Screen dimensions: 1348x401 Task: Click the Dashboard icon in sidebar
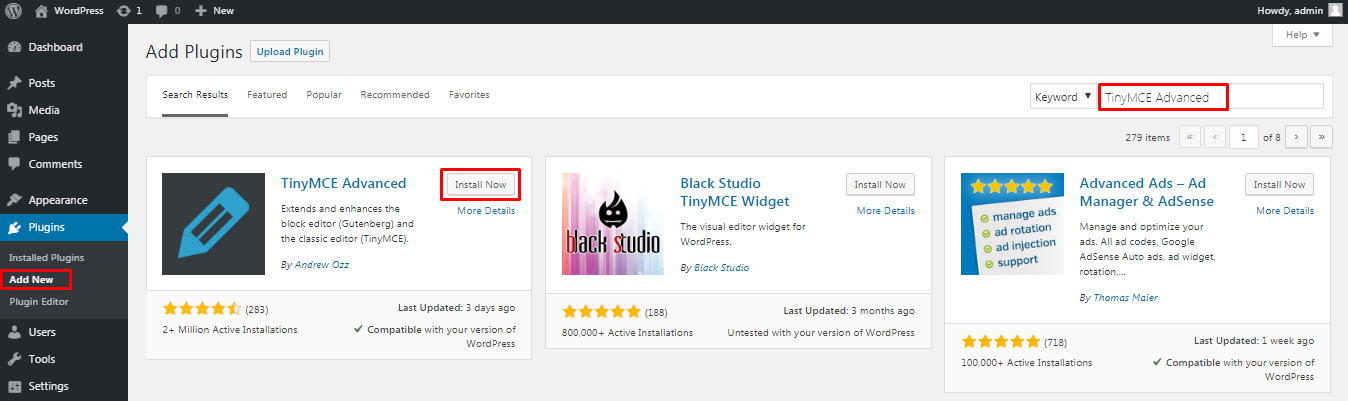(x=14, y=47)
